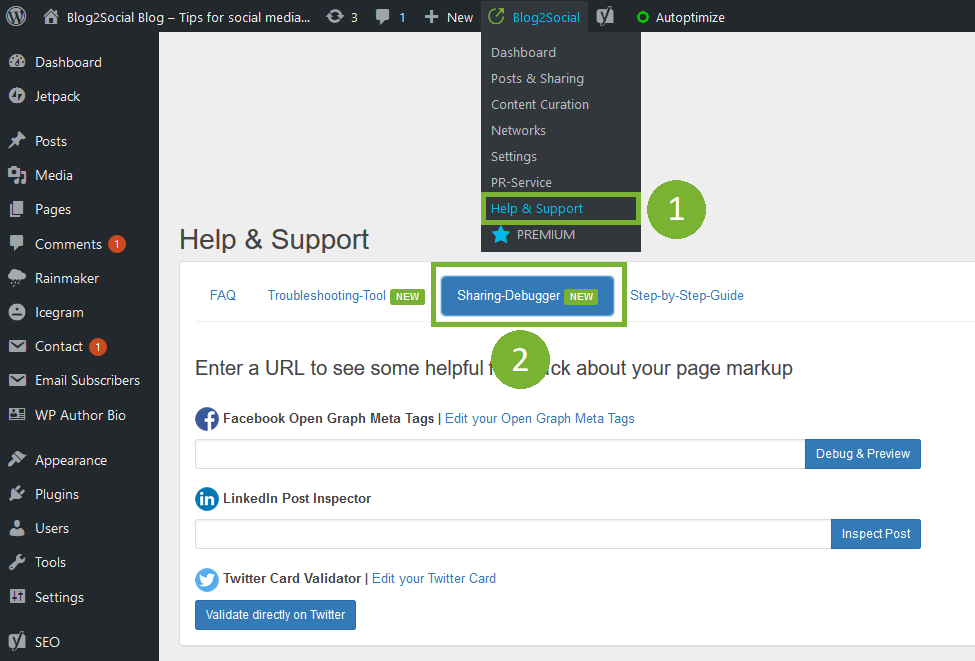This screenshot has width=975, height=661.
Task: Open the Blog2Social Blog site title link
Action: [x=188, y=17]
